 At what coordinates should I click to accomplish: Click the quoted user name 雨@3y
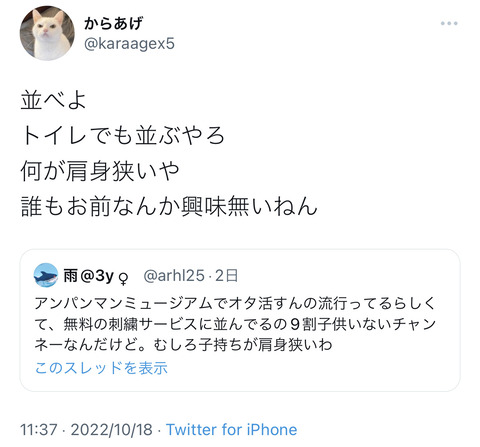[89, 276]
